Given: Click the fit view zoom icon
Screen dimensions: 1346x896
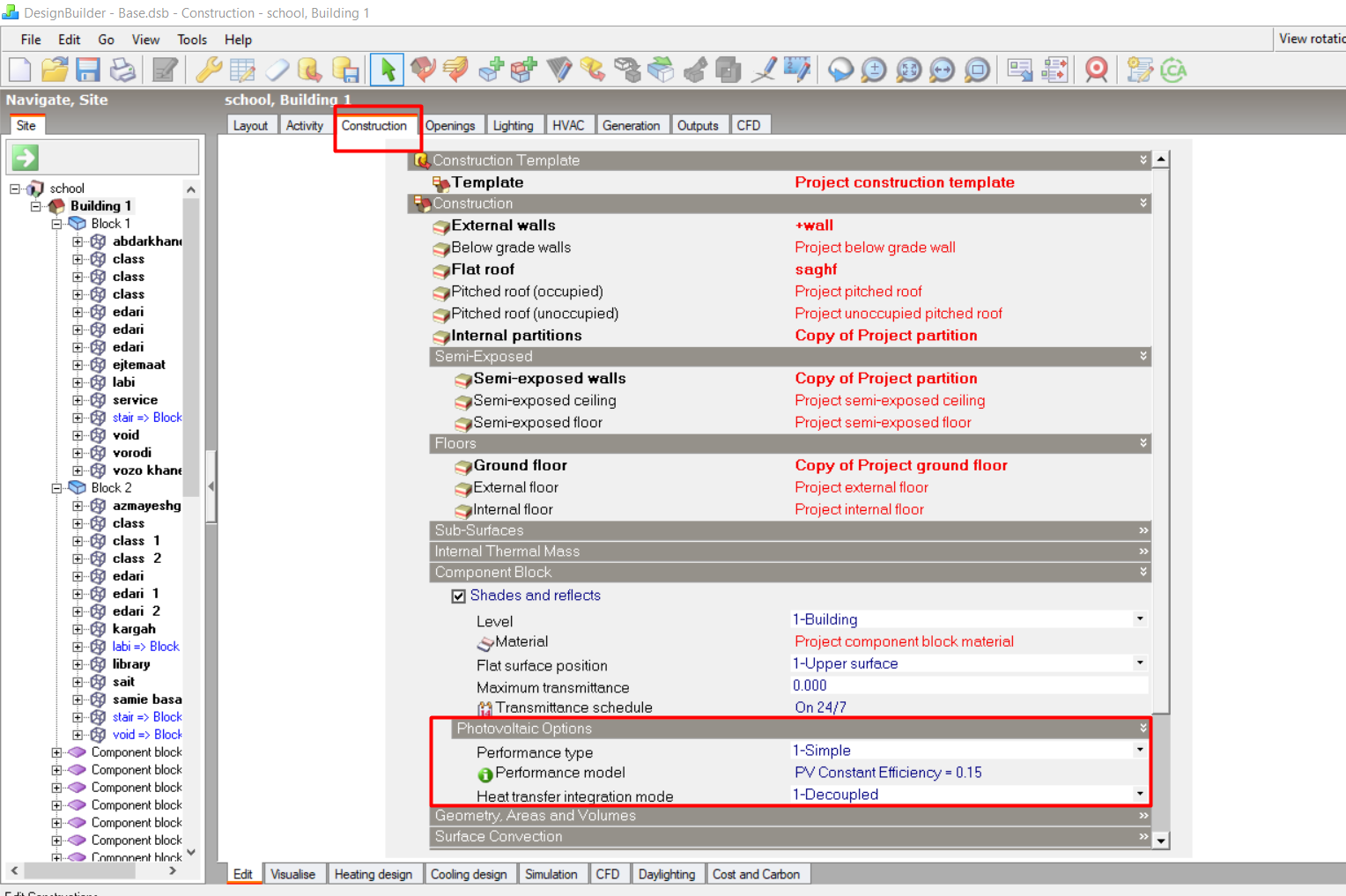Looking at the screenshot, I should [x=908, y=70].
